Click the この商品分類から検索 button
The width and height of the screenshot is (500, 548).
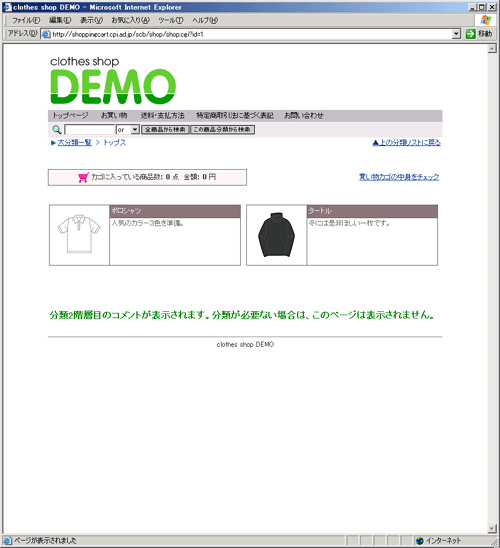pos(222,130)
